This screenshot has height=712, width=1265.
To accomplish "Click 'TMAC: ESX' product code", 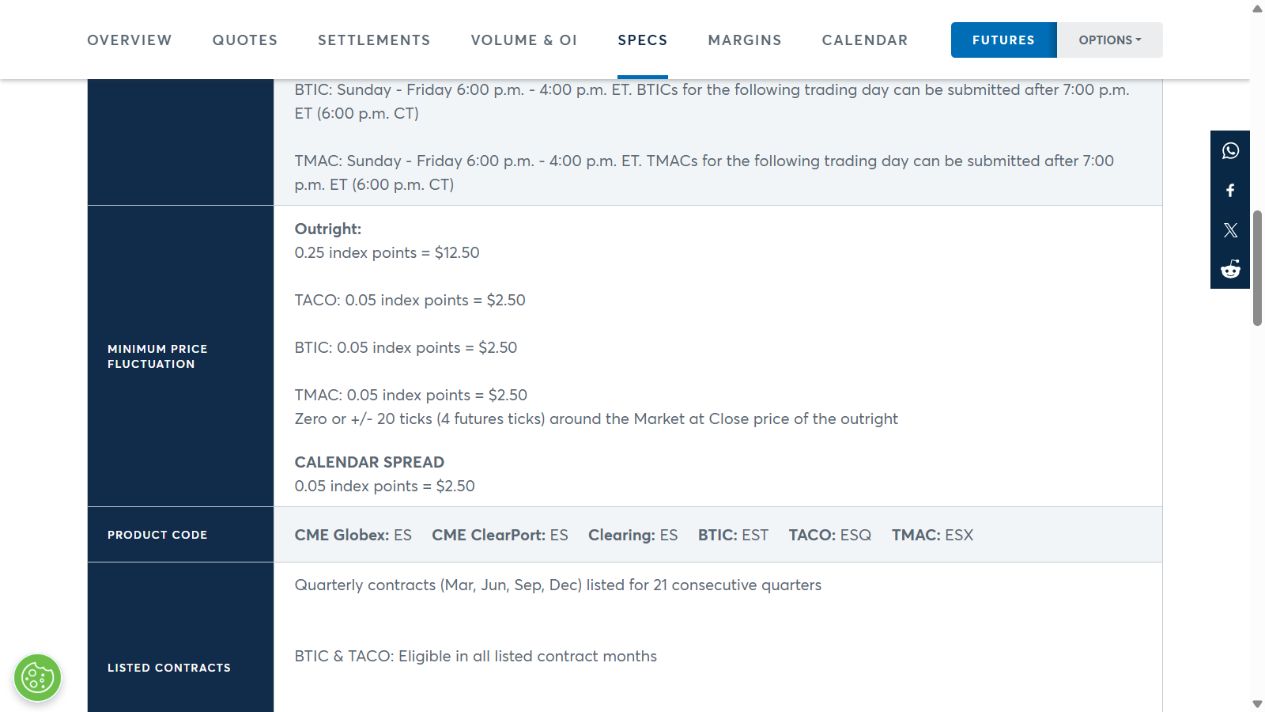I will coord(933,535).
